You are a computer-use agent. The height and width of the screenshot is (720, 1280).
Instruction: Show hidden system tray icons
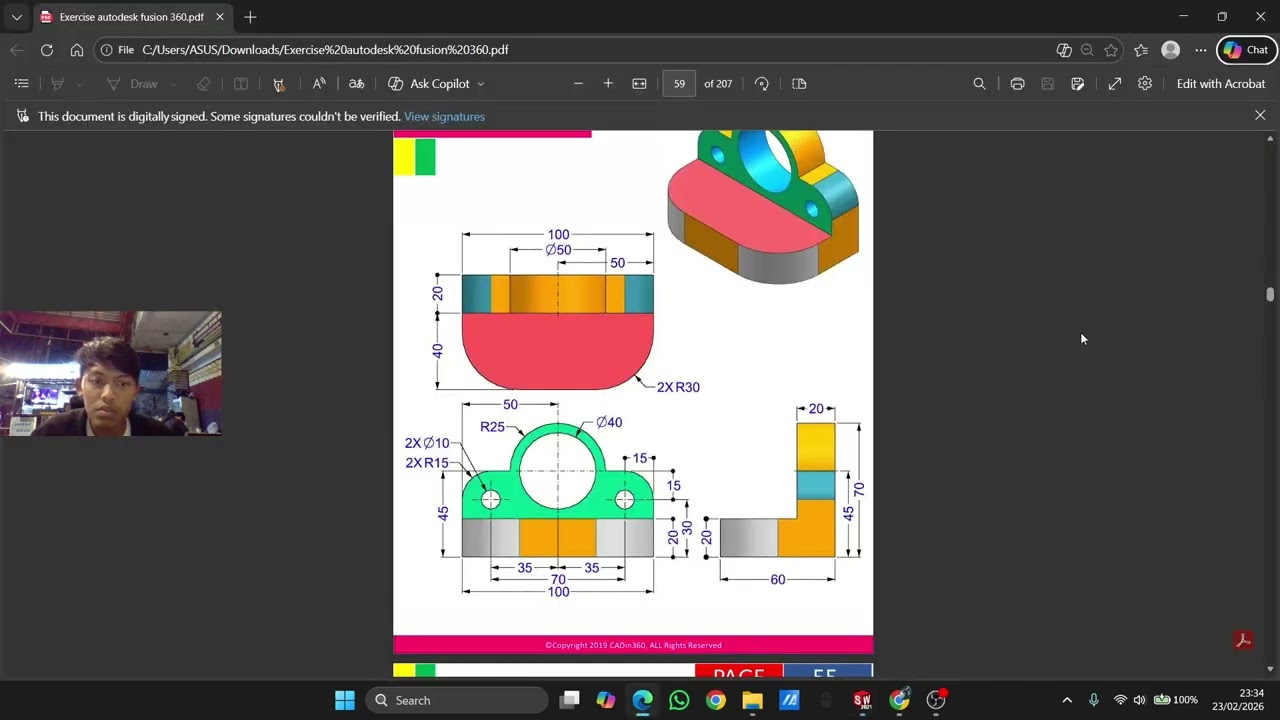point(1067,700)
